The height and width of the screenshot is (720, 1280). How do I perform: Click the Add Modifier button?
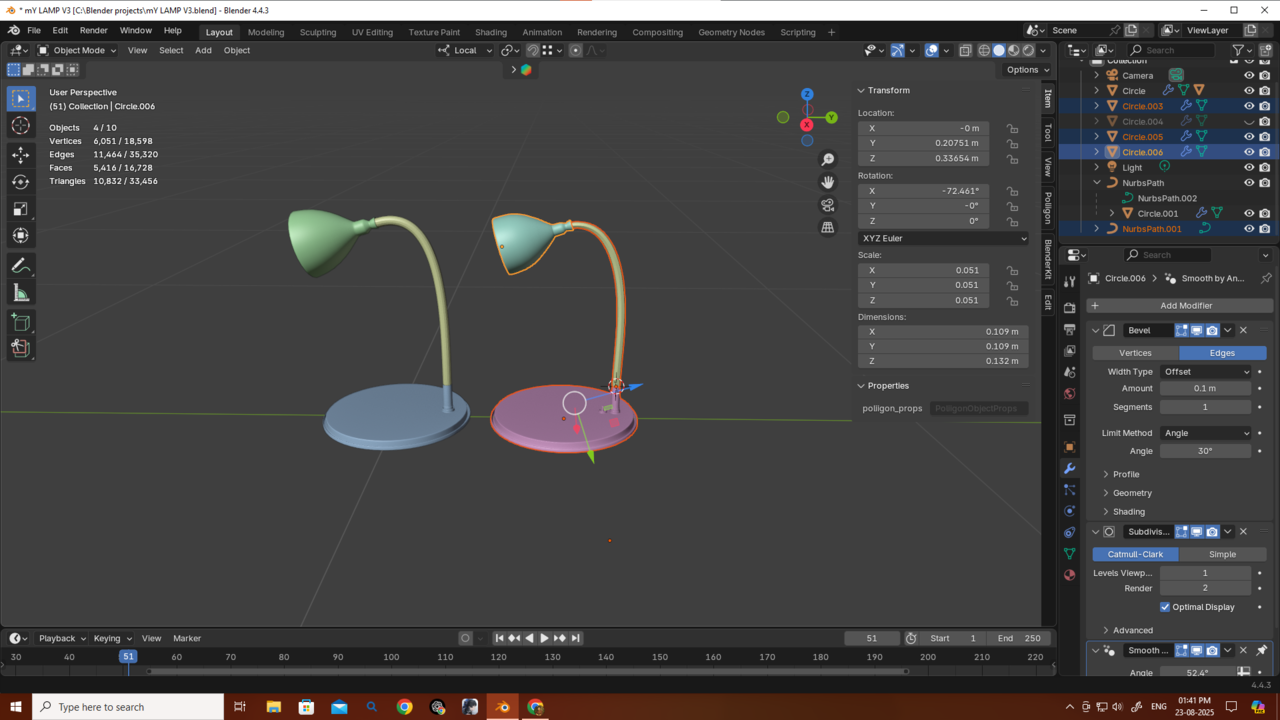[x=1186, y=306]
